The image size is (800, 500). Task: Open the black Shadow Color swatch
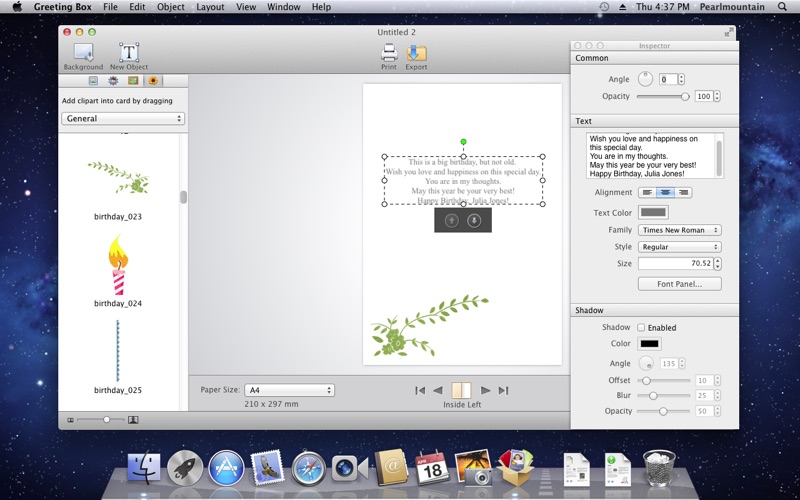[x=649, y=343]
